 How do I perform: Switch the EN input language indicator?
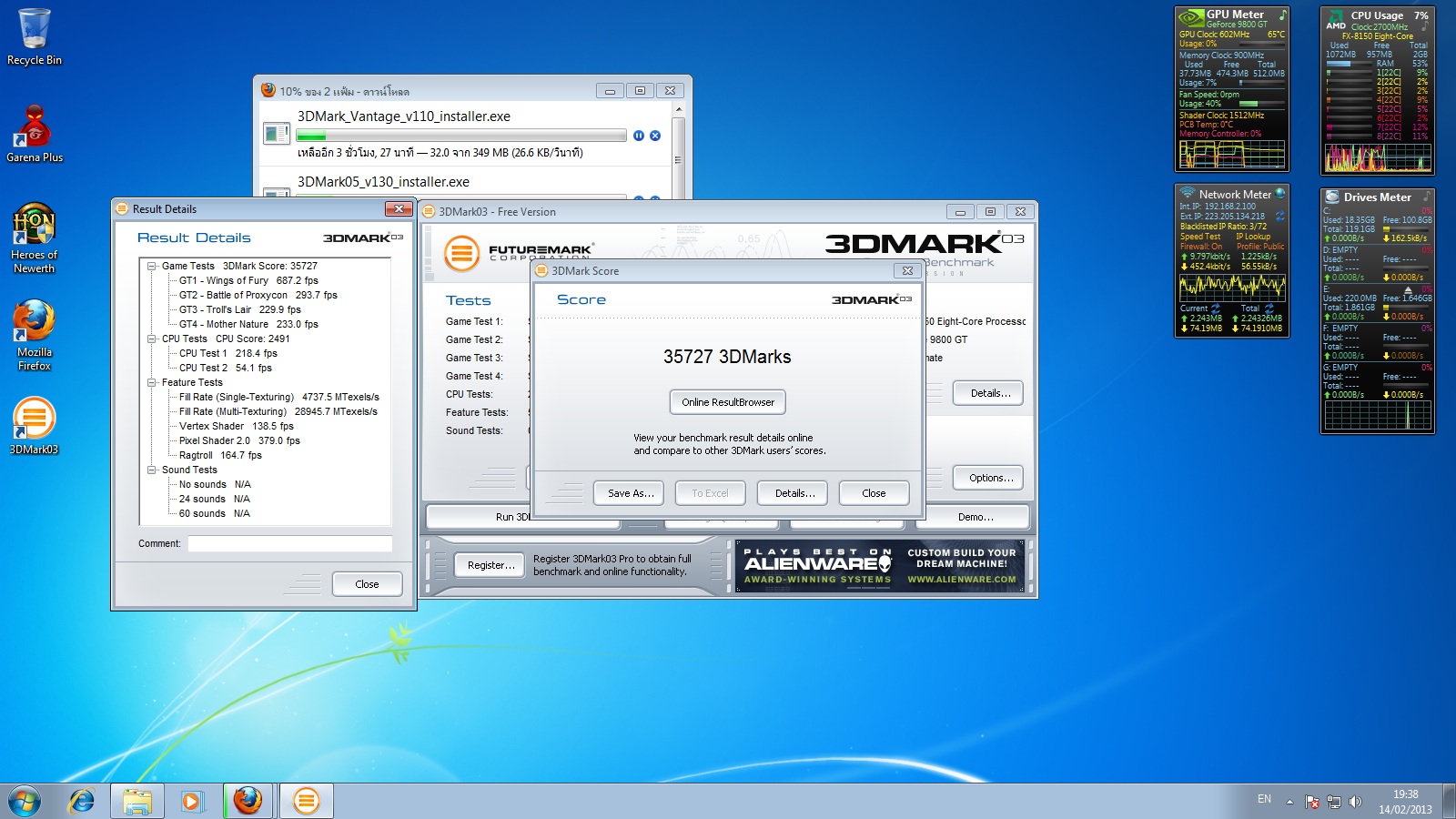point(1264,799)
